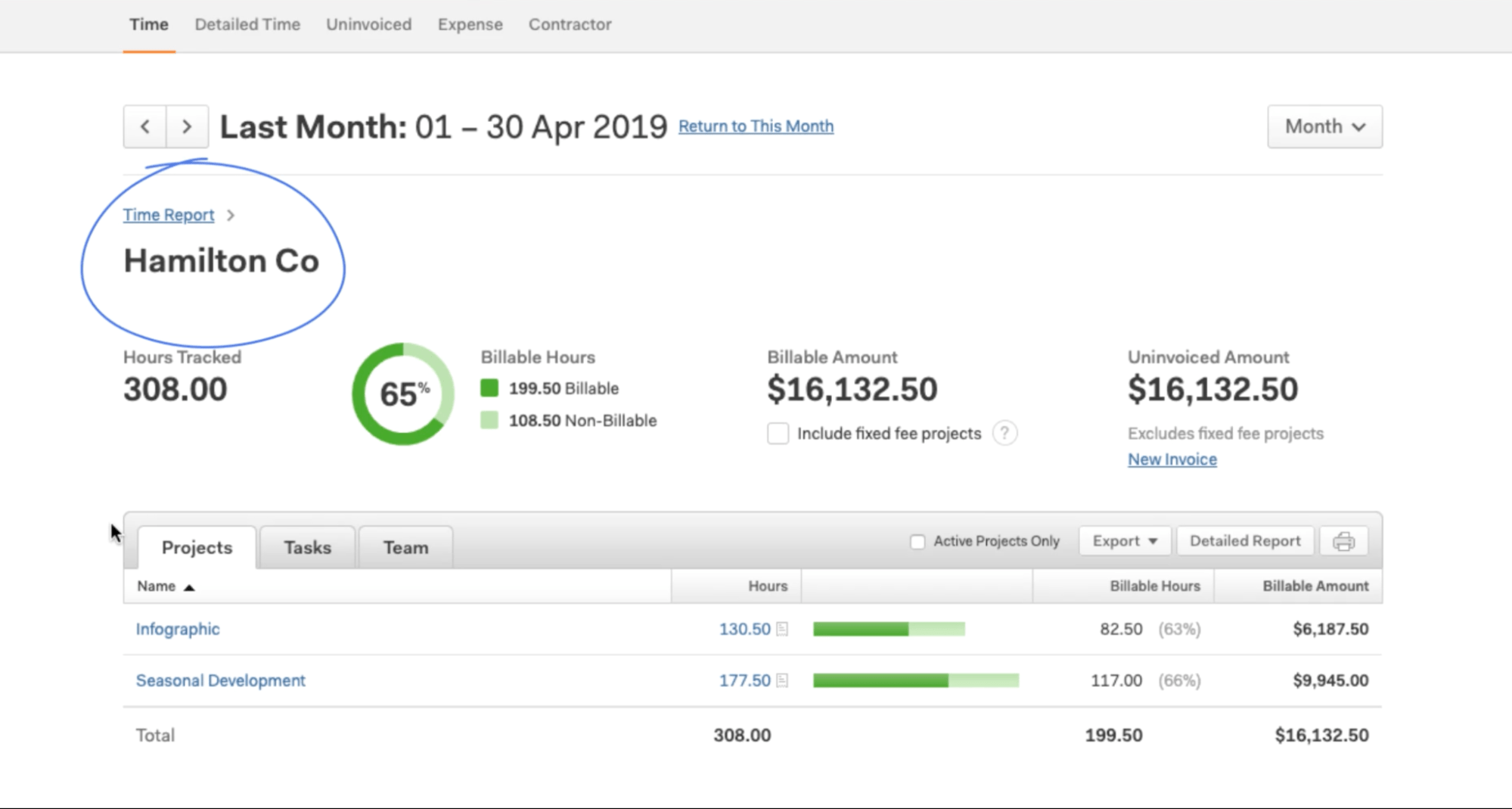Click Hamilton Co client heading

(221, 261)
